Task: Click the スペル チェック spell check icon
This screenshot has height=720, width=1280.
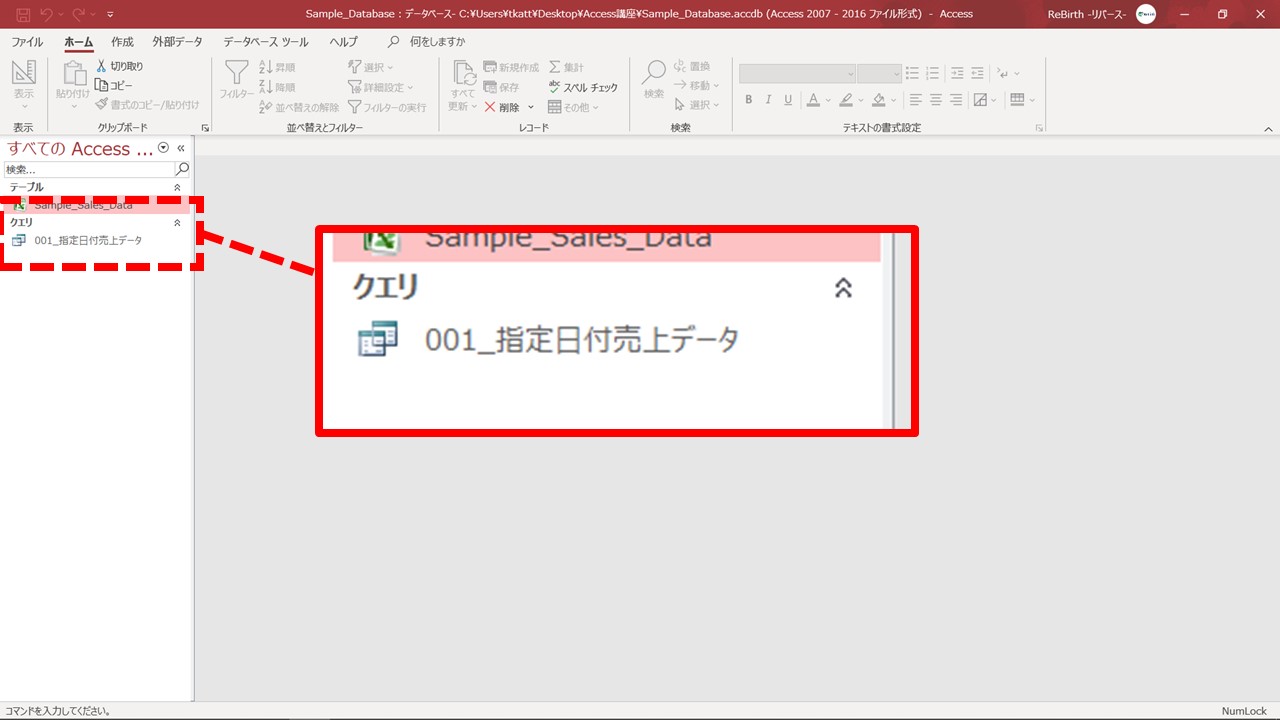Action: pyautogui.click(x=555, y=87)
